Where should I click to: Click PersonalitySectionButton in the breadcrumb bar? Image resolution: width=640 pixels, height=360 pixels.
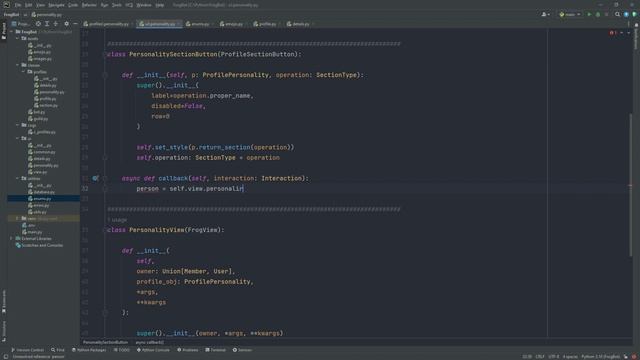pos(105,342)
